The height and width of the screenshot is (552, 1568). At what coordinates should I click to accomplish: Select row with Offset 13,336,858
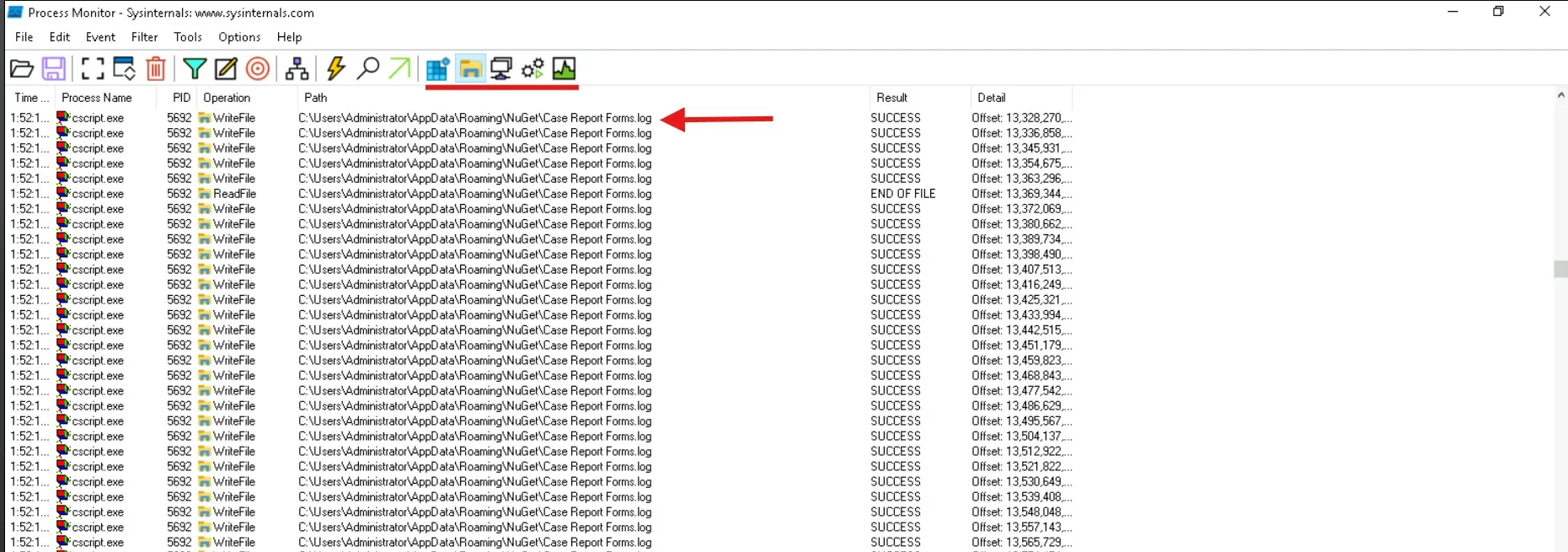pos(539,133)
